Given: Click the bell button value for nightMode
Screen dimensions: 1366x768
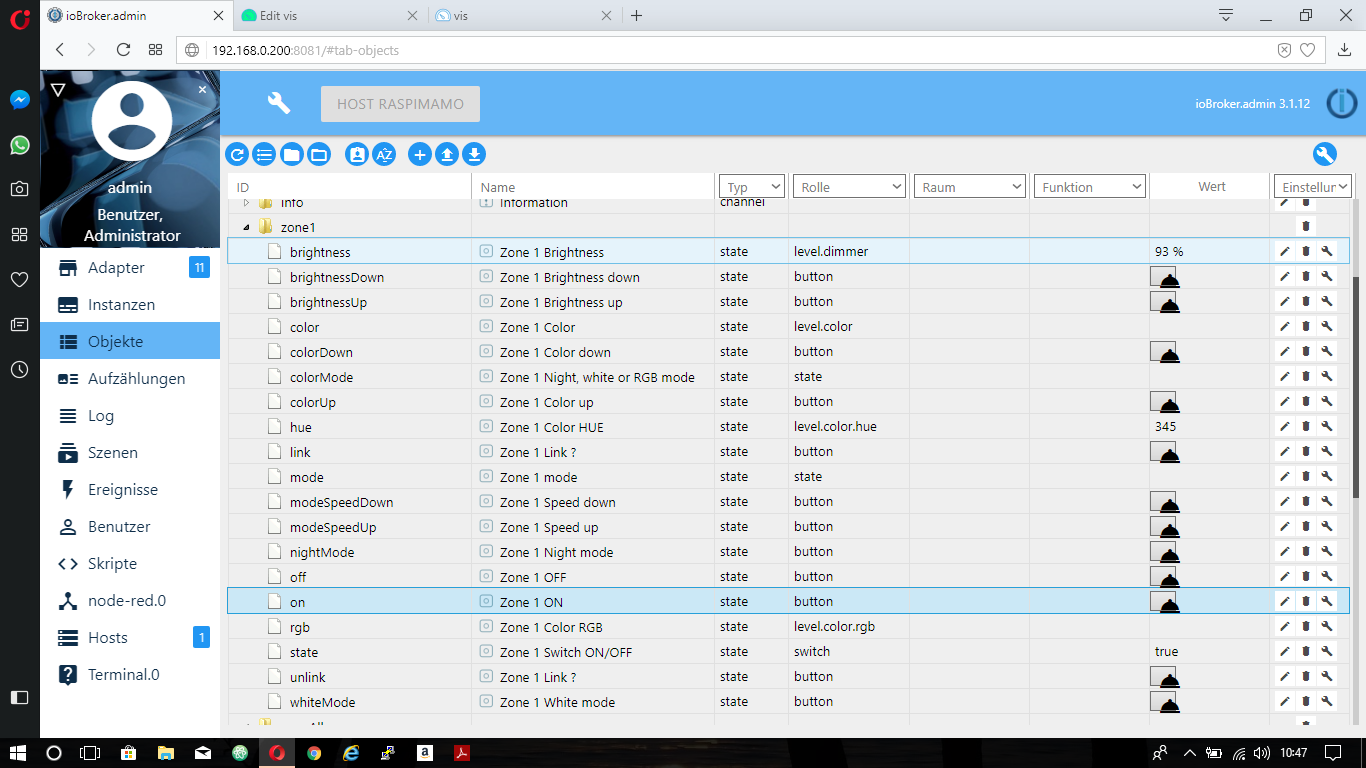Looking at the screenshot, I should tap(1165, 552).
